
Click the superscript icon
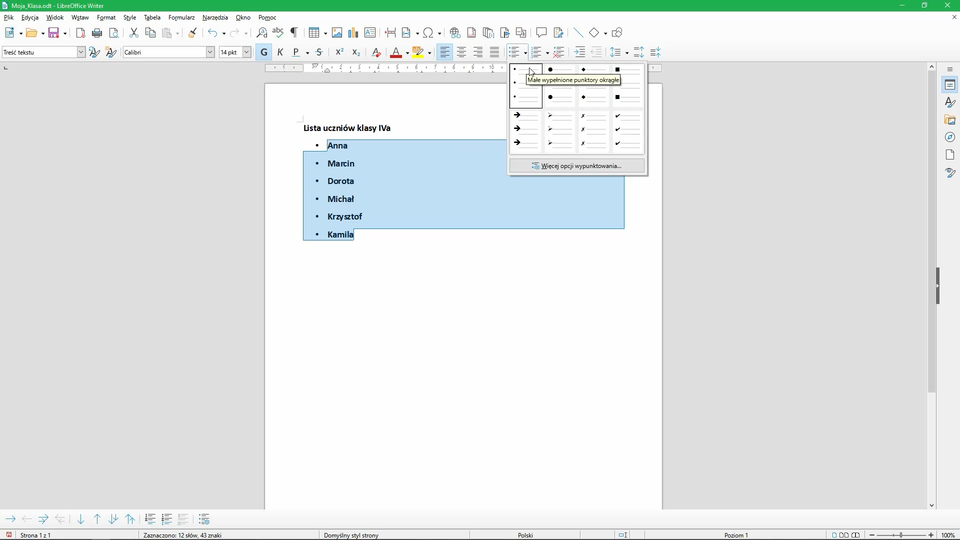pyautogui.click(x=339, y=52)
